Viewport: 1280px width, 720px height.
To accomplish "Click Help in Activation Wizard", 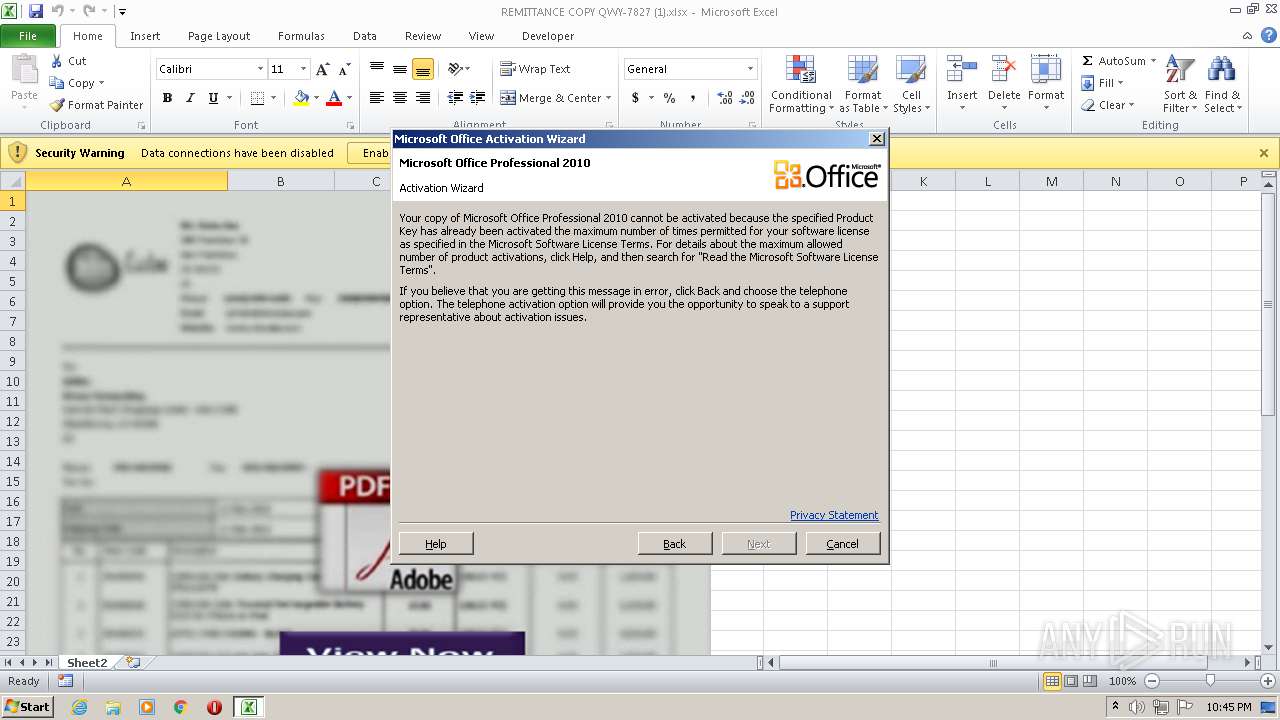I will pos(436,544).
